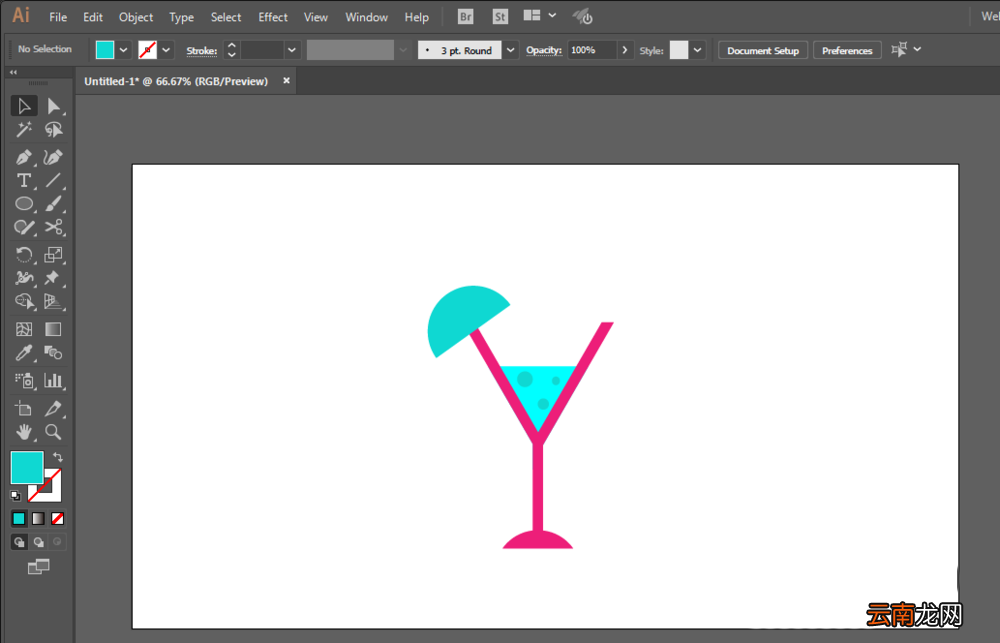Enable Draw Behind mode
1000x643 pixels.
coord(39,542)
